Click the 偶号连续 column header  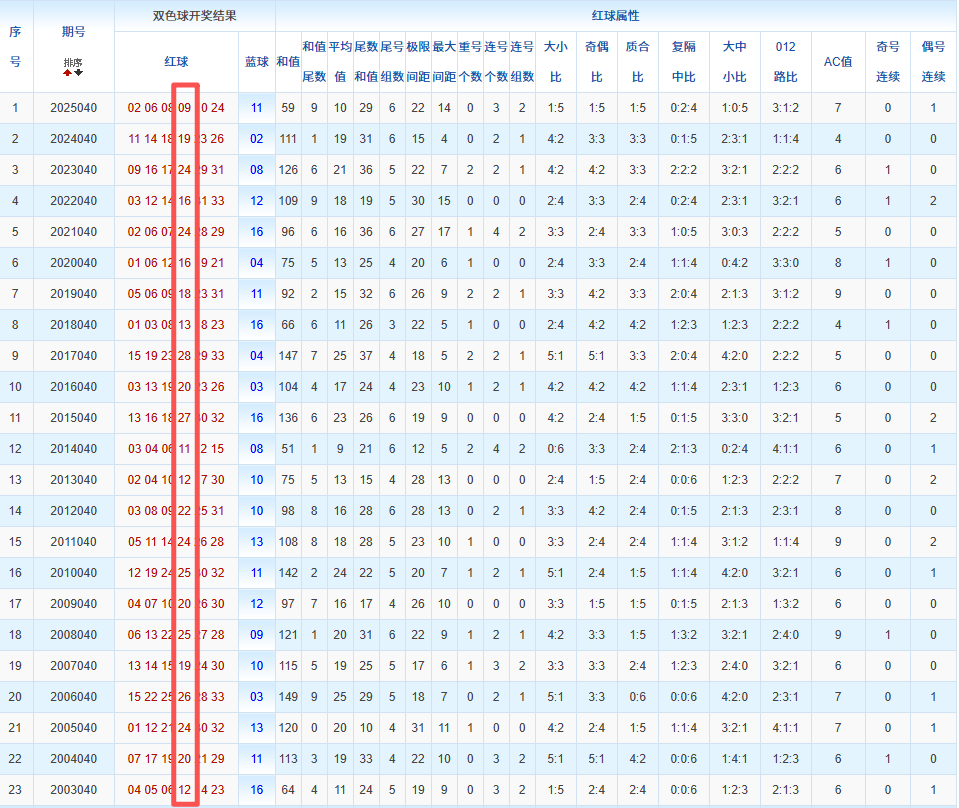(x=933, y=61)
